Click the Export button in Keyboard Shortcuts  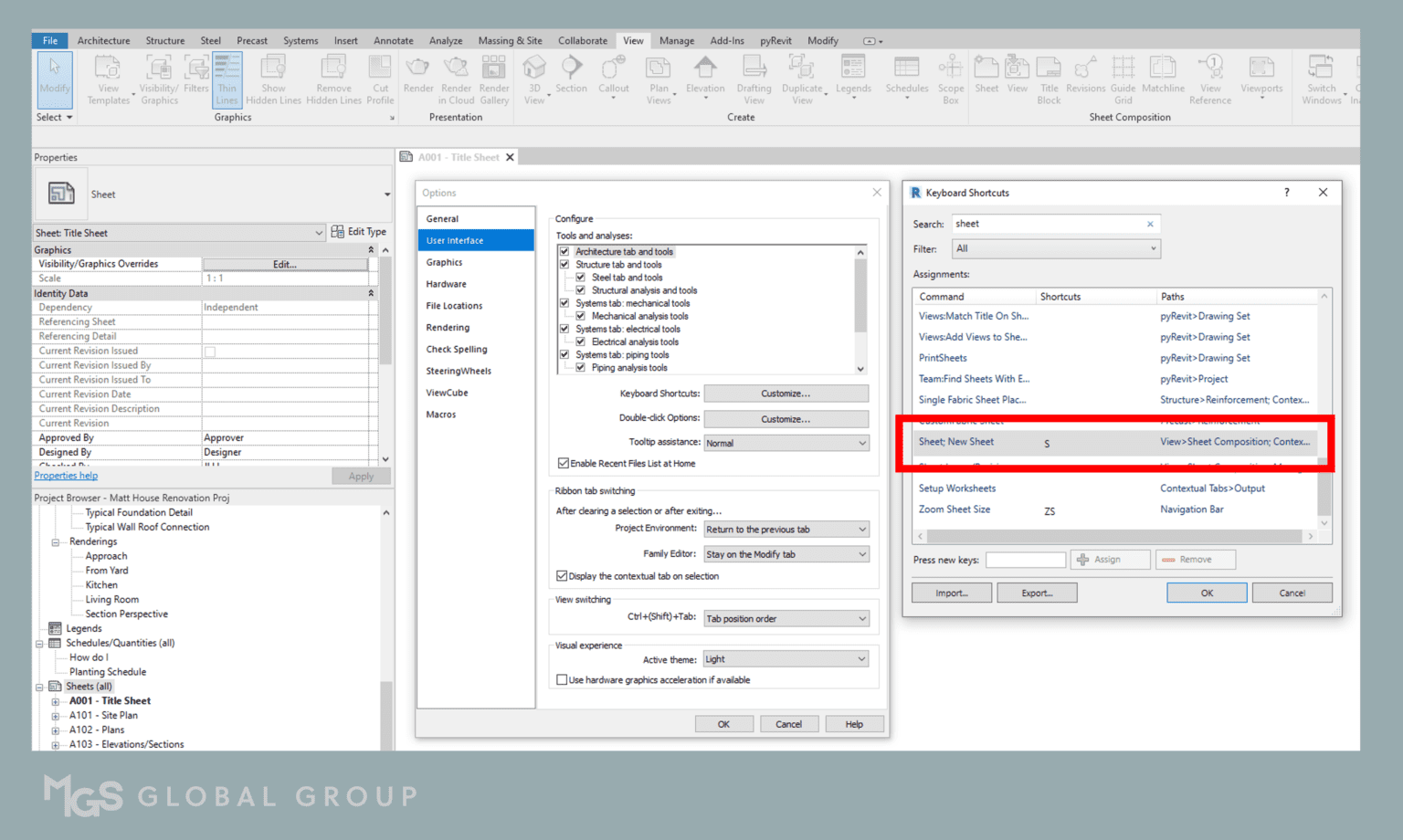coord(1037,593)
